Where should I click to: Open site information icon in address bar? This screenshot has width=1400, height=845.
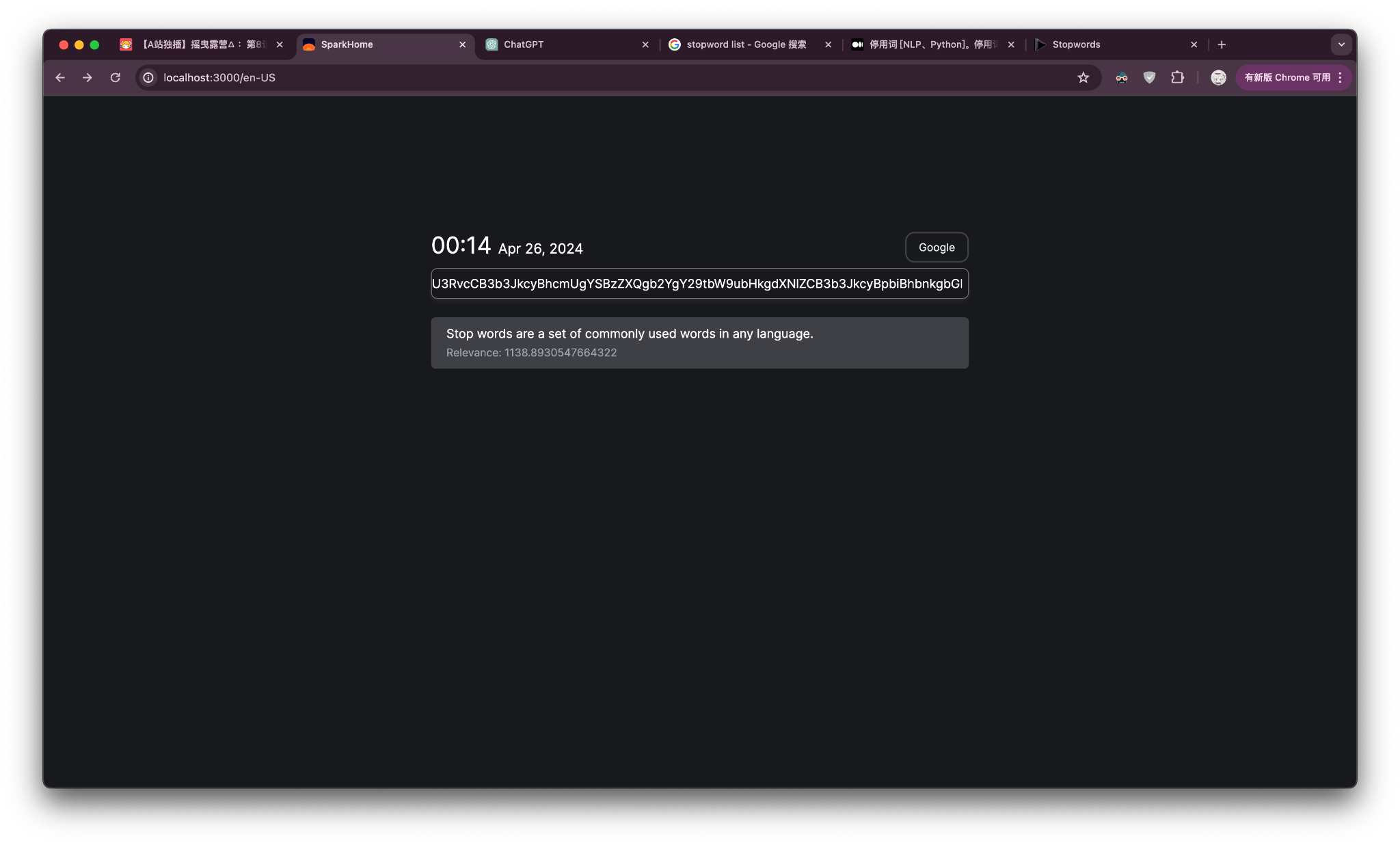pyautogui.click(x=148, y=78)
